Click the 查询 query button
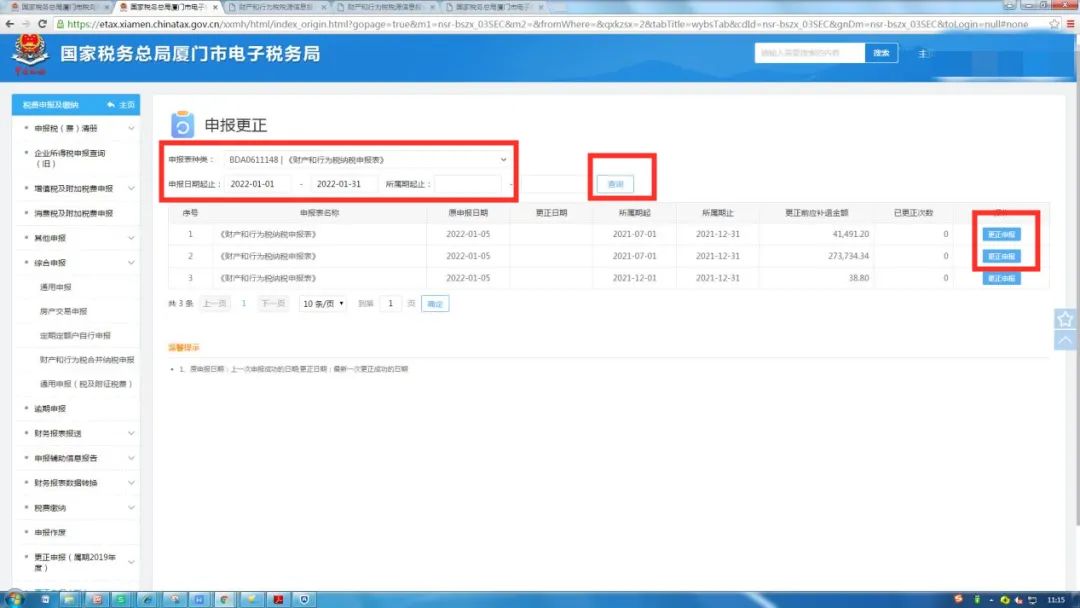1080x608 pixels. 615,184
